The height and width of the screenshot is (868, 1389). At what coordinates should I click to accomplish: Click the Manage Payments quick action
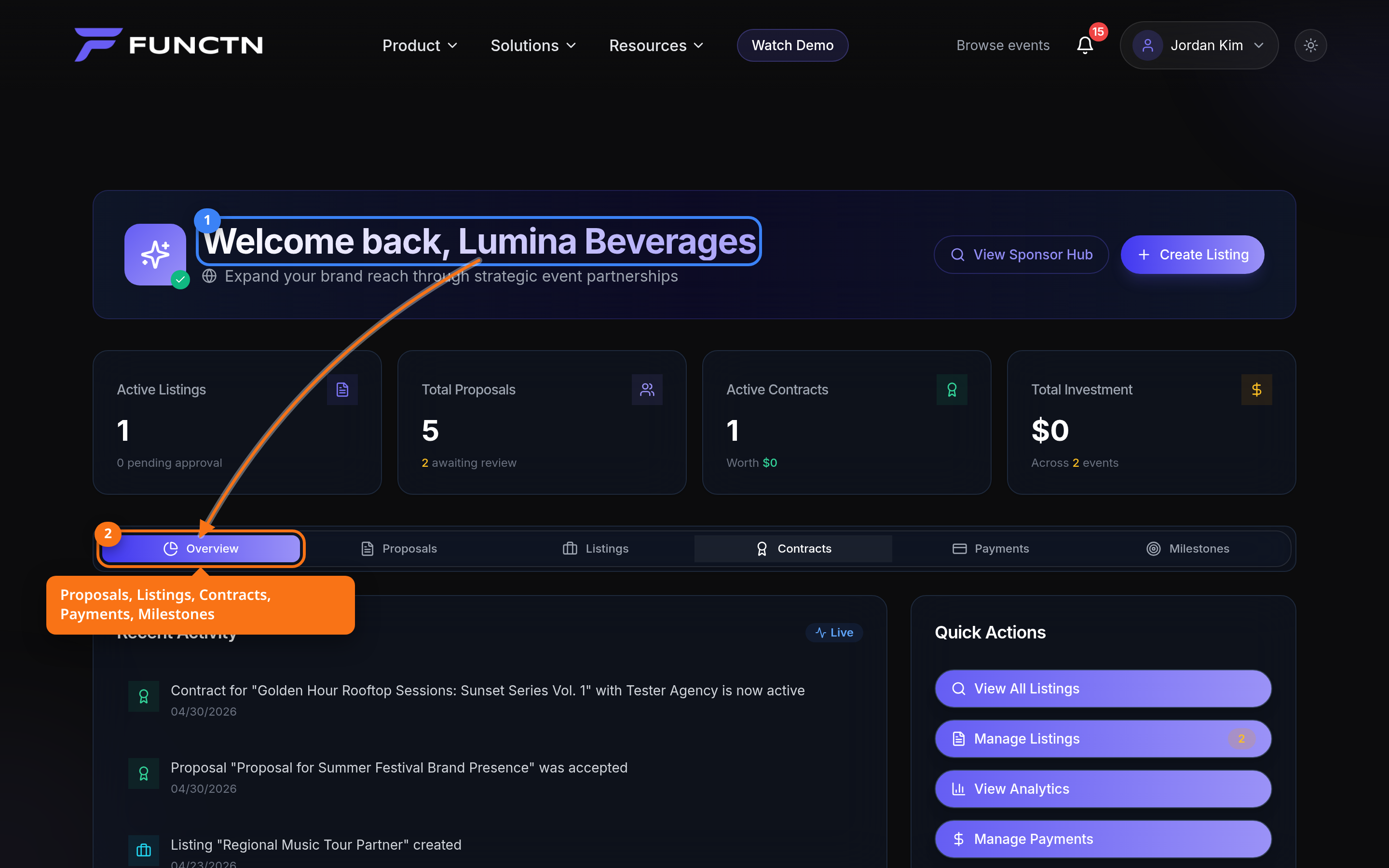click(1103, 839)
